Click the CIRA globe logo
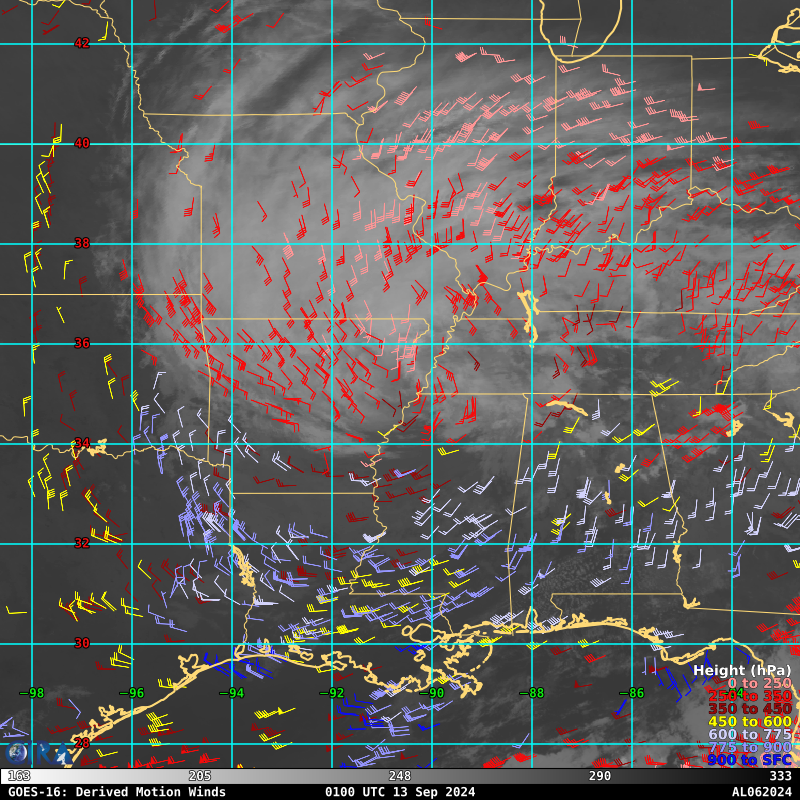The width and height of the screenshot is (800, 800). pos(14,754)
